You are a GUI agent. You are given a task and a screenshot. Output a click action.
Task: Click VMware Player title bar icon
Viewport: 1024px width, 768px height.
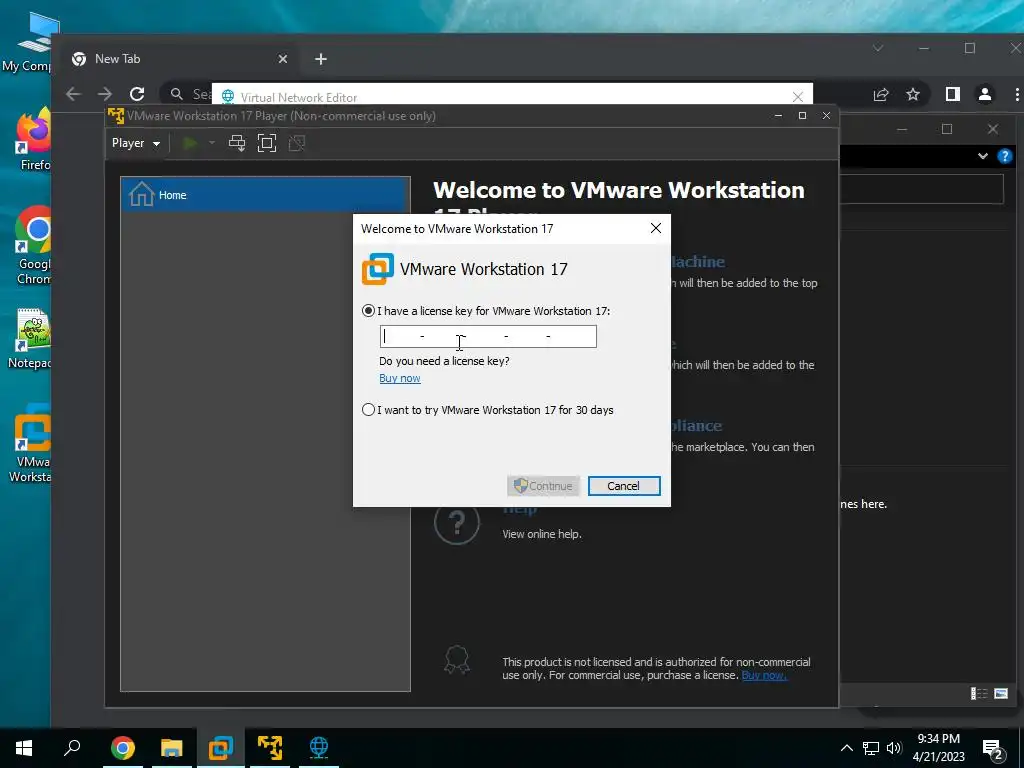click(116, 116)
